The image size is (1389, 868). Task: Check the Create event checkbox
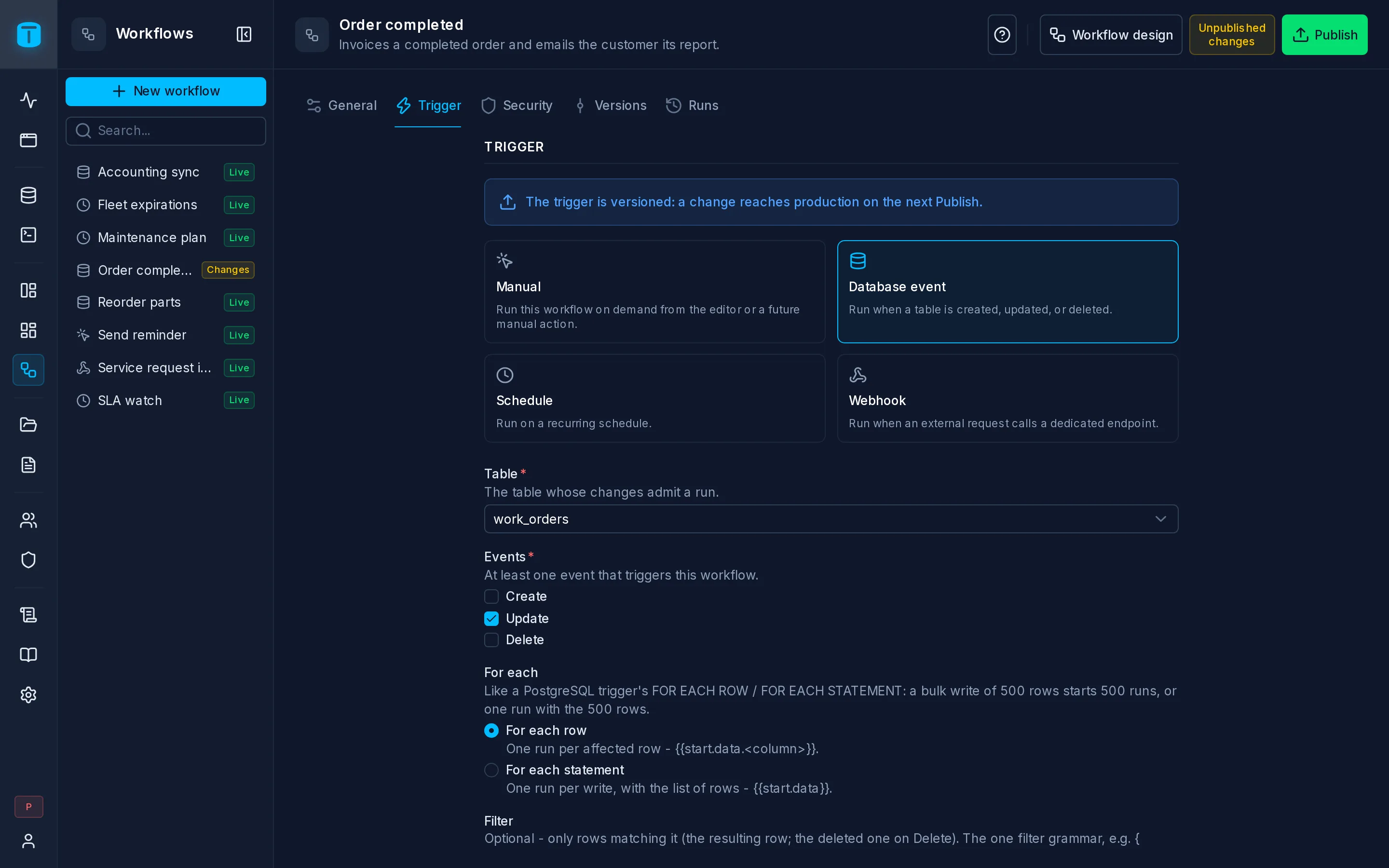coord(491,597)
